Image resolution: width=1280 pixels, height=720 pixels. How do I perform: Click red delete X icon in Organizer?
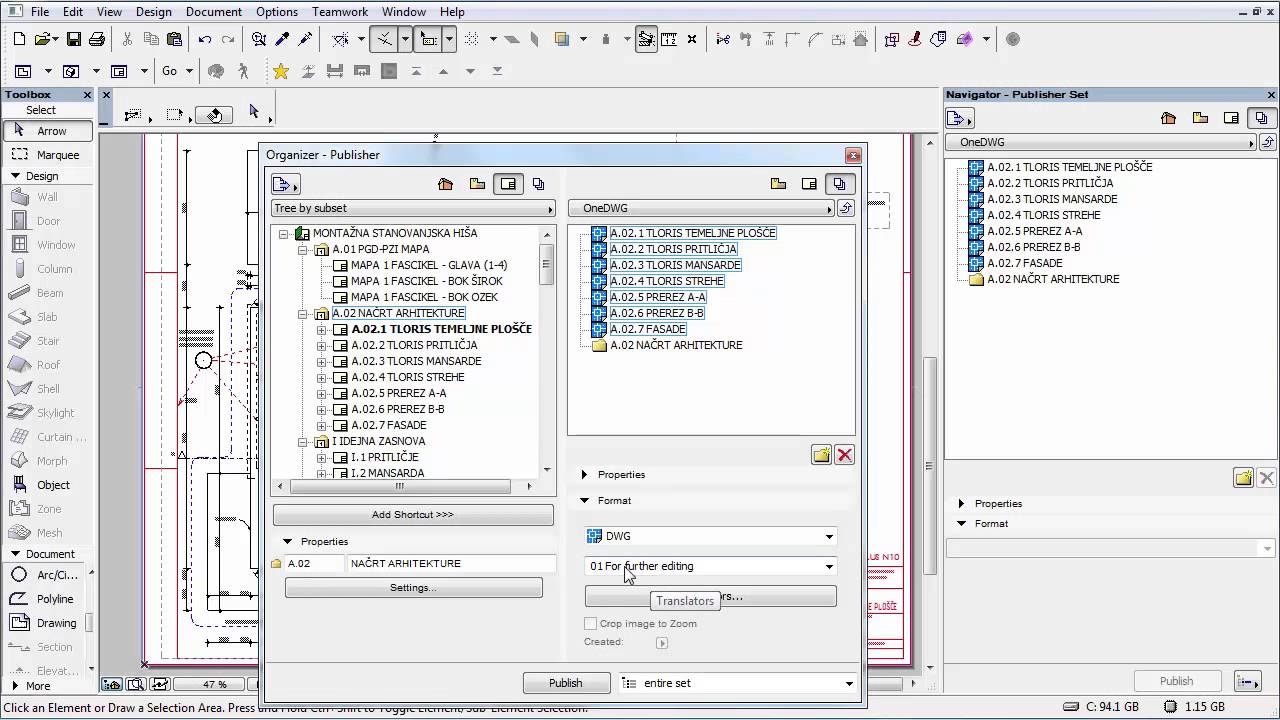pos(845,455)
